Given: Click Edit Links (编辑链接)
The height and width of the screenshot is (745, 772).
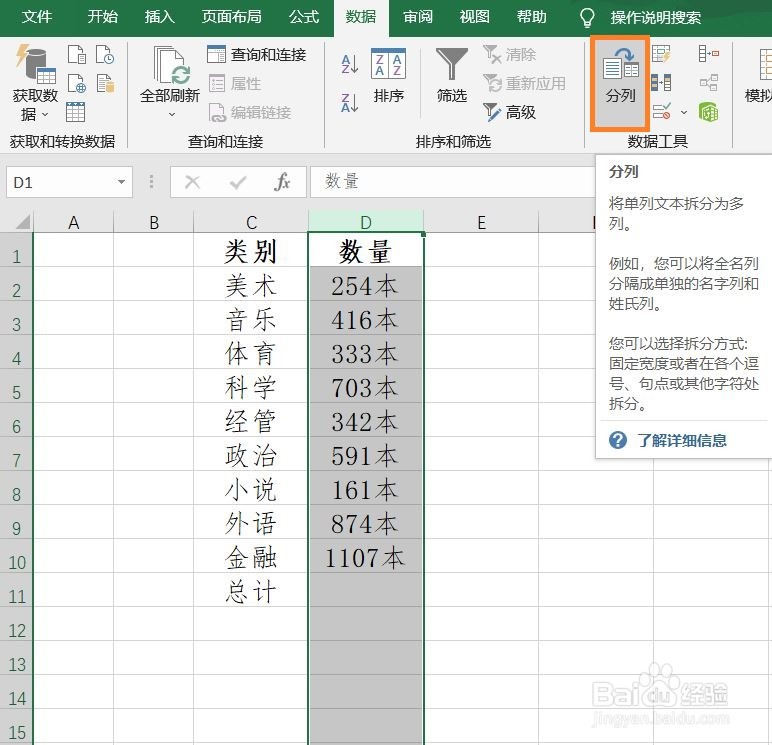Looking at the screenshot, I should pos(250,113).
